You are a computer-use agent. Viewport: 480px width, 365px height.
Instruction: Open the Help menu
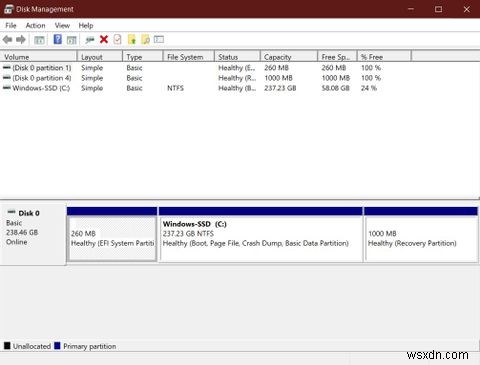click(x=86, y=25)
